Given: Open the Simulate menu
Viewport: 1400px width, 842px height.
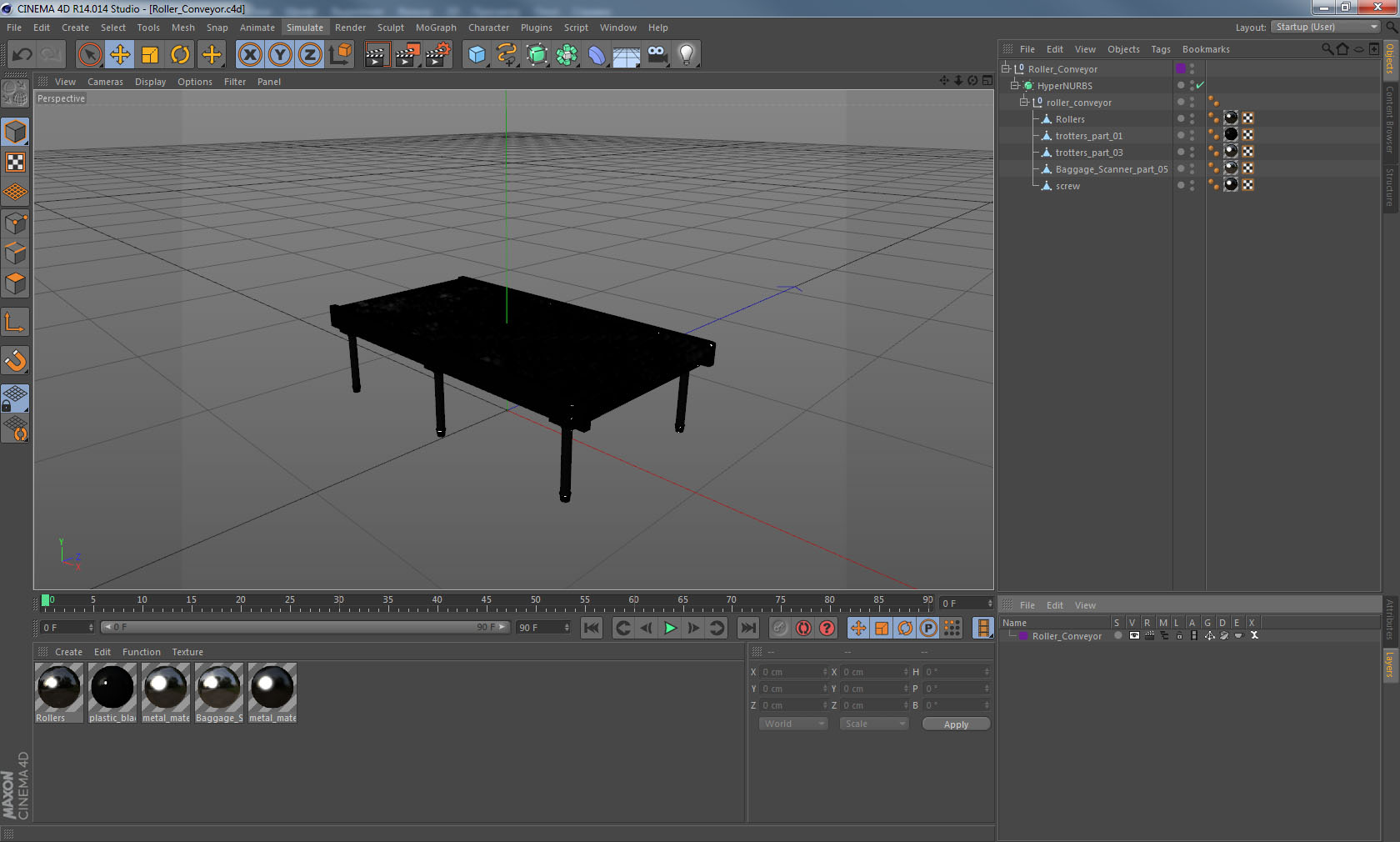Looking at the screenshot, I should tap(305, 28).
